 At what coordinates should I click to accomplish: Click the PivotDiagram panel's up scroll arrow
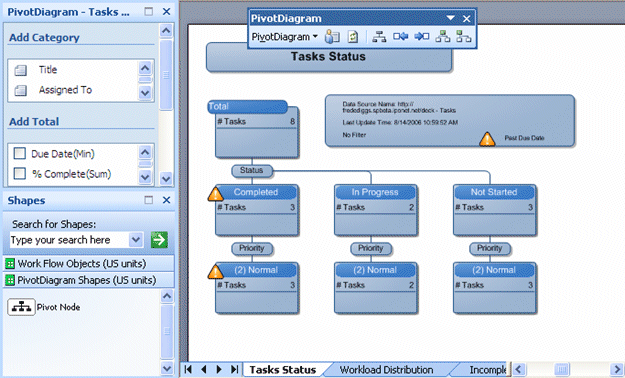point(166,30)
